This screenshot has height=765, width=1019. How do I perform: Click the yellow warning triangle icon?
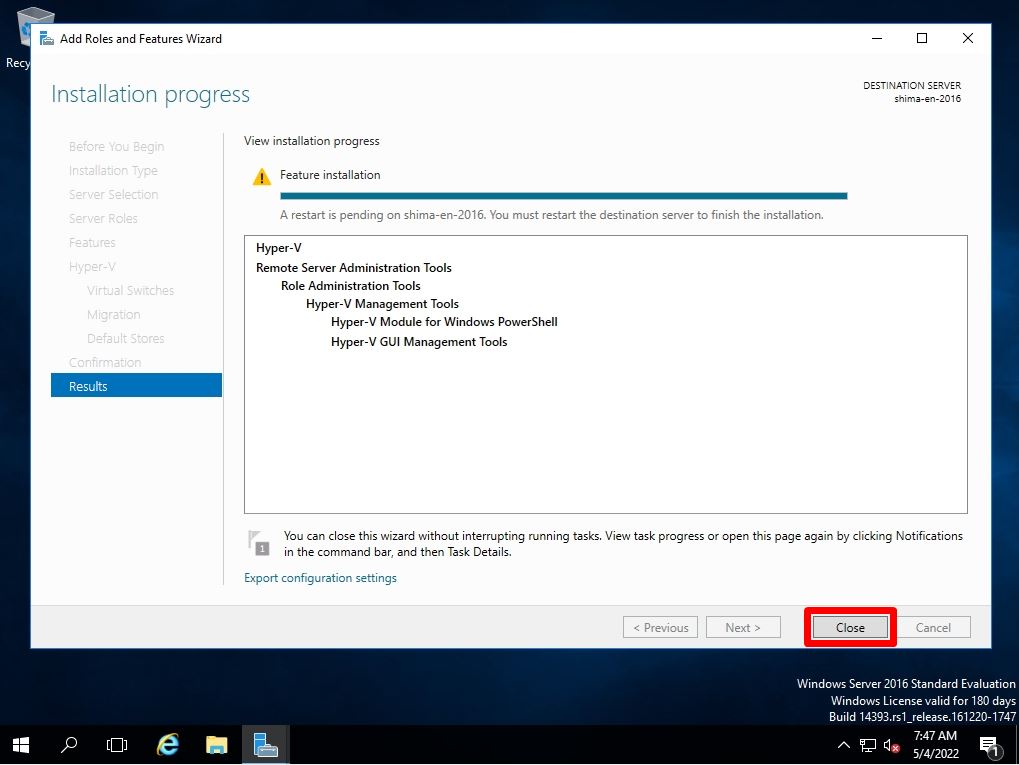(261, 176)
